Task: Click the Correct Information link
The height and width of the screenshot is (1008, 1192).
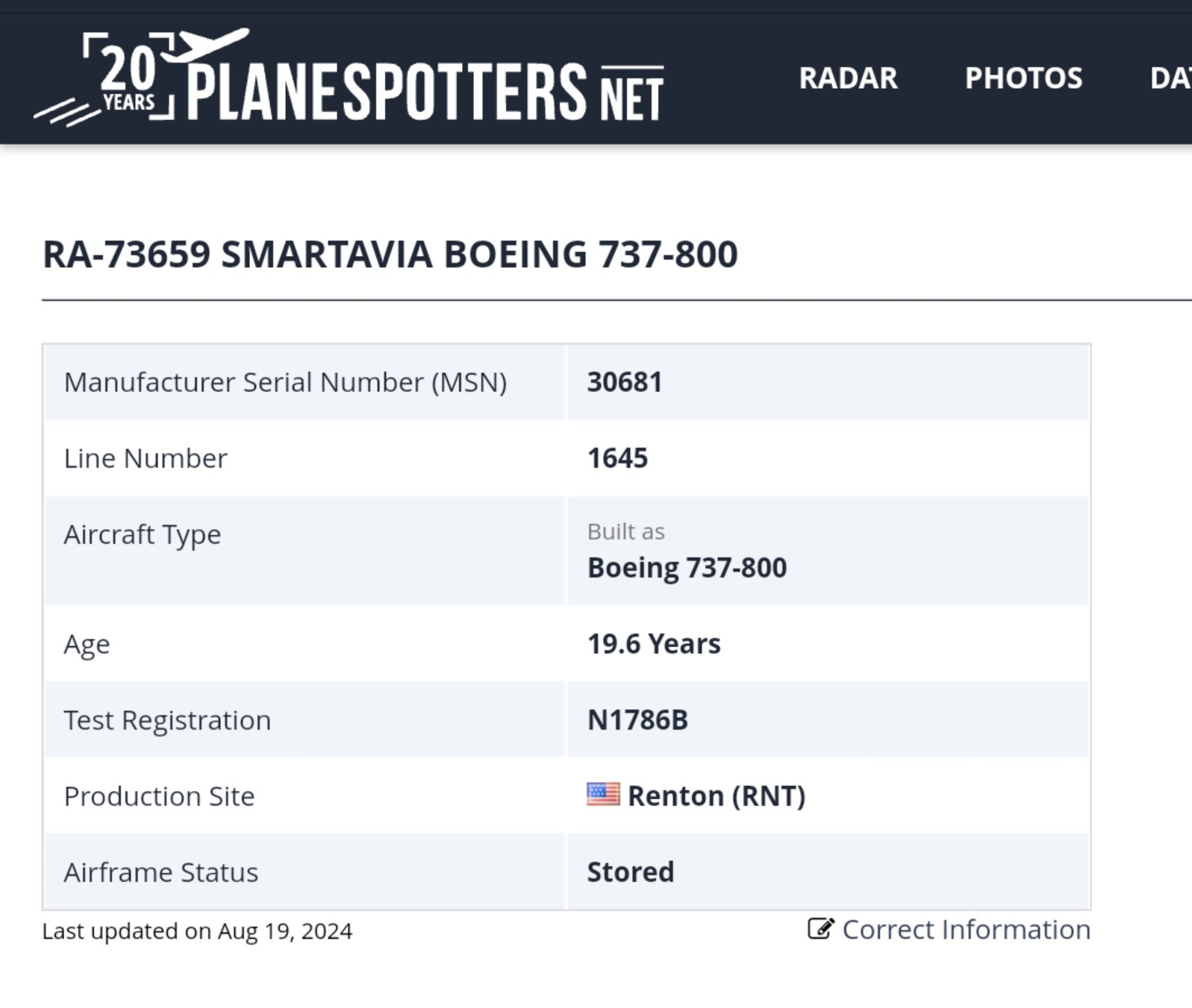Action: click(x=966, y=930)
